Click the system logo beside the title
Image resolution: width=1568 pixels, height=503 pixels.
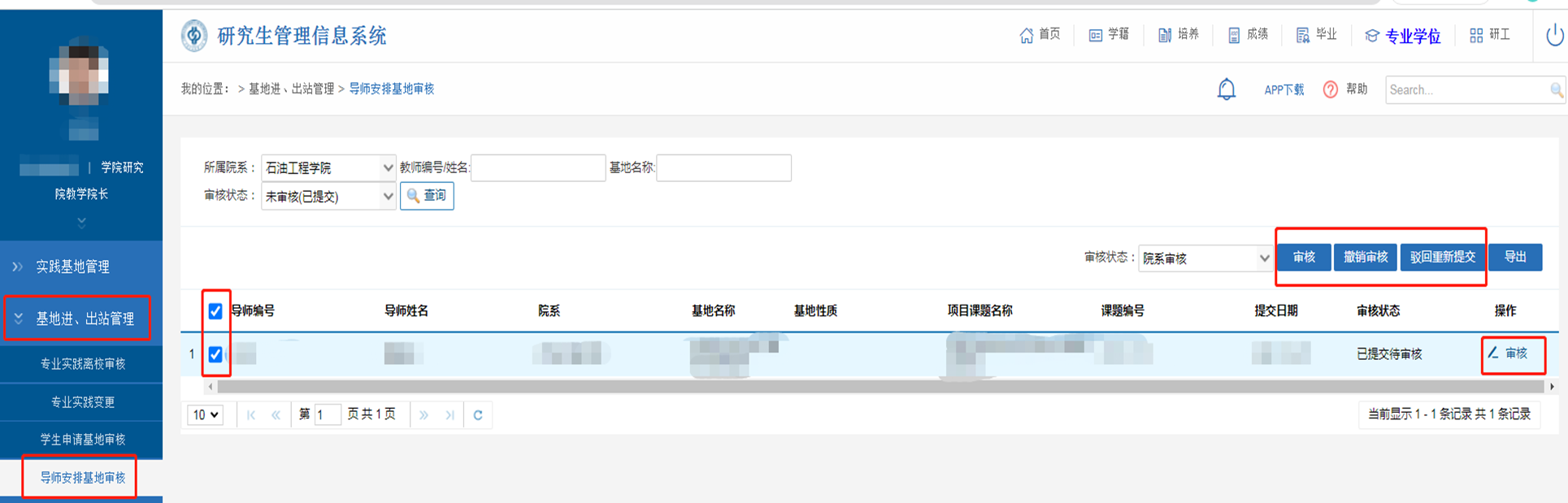[194, 36]
